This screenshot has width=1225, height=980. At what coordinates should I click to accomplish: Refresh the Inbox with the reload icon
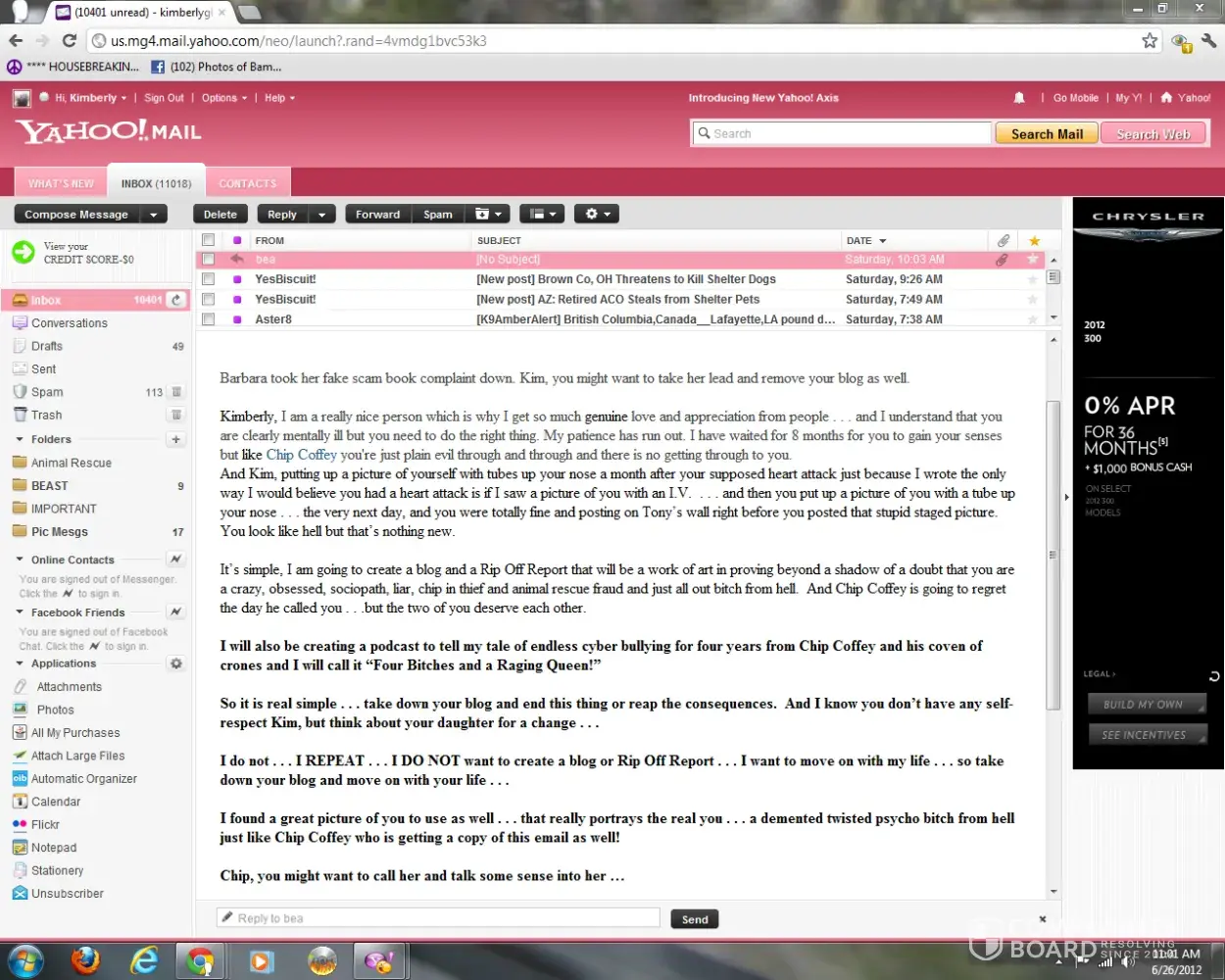[x=176, y=300]
